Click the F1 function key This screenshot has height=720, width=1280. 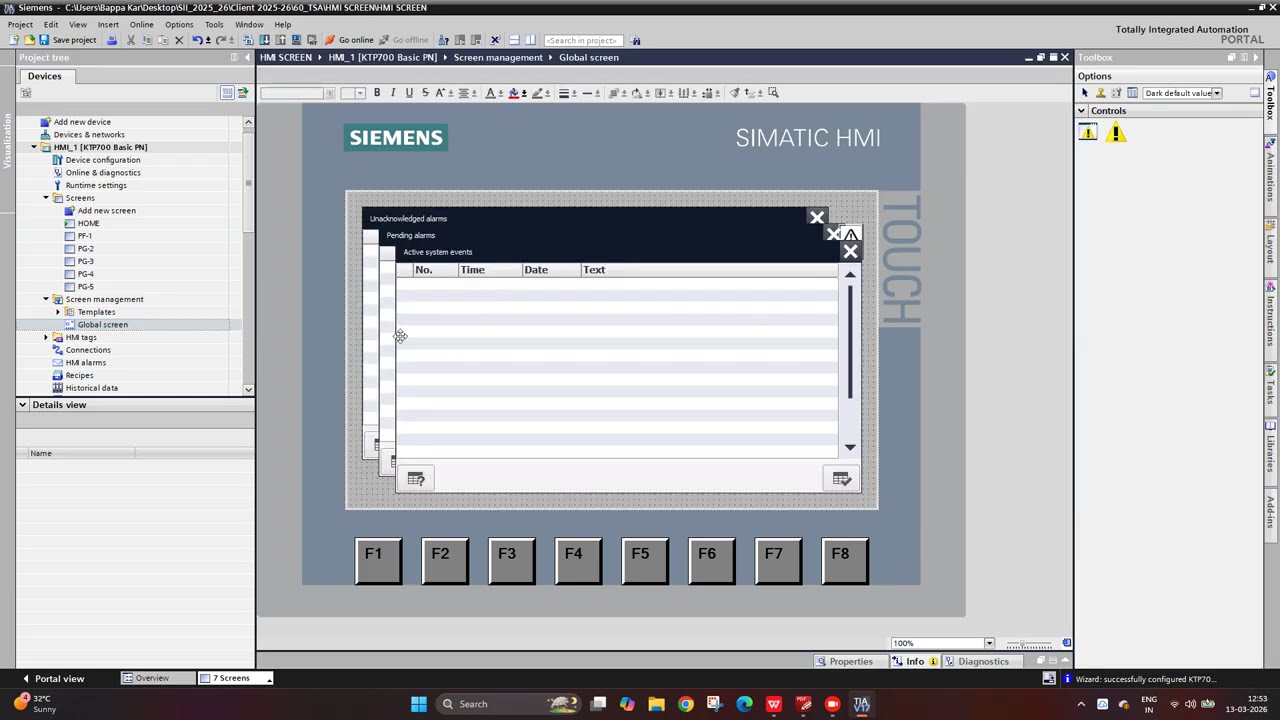377,561
